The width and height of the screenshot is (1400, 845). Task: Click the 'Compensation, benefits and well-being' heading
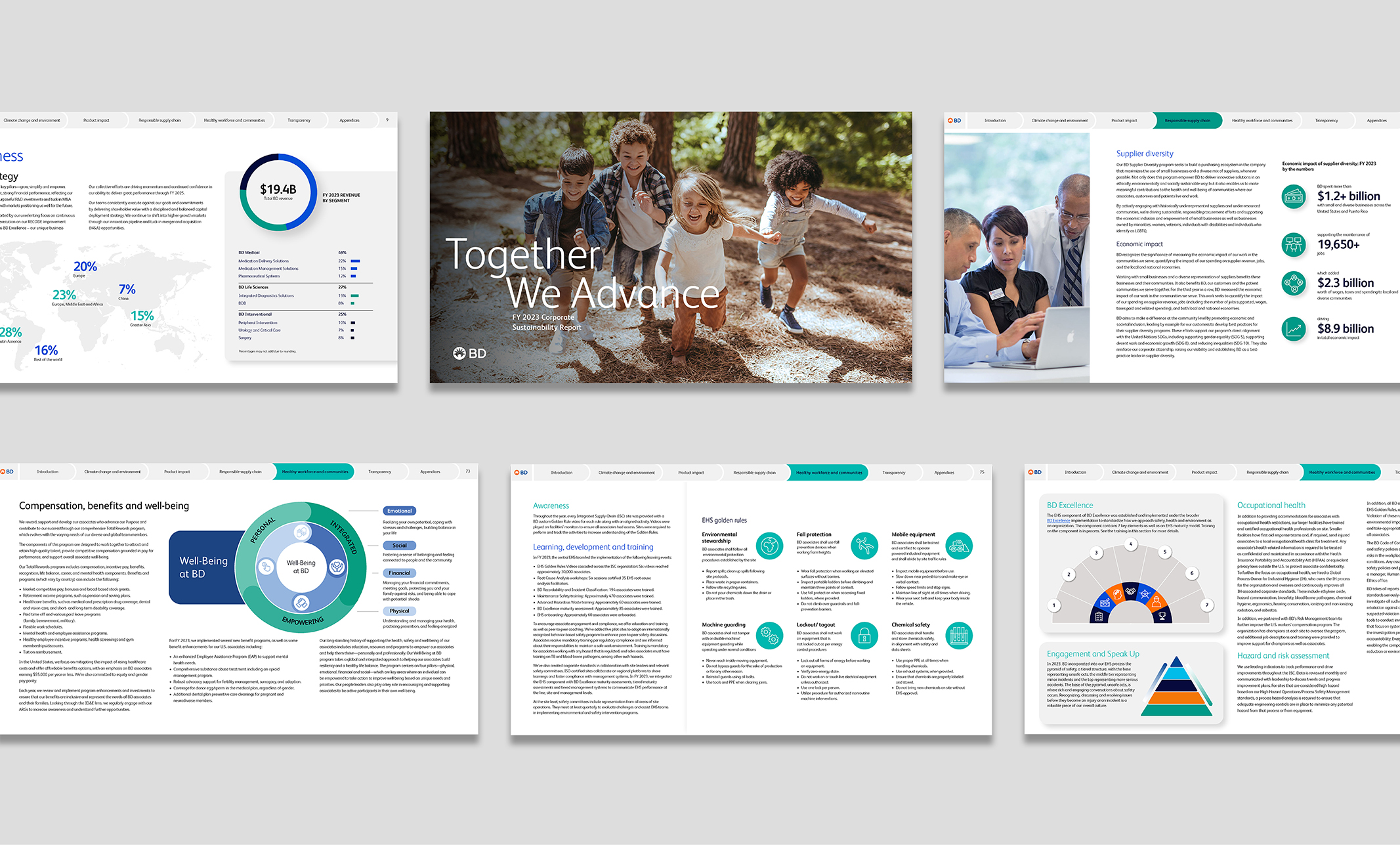[x=104, y=506]
